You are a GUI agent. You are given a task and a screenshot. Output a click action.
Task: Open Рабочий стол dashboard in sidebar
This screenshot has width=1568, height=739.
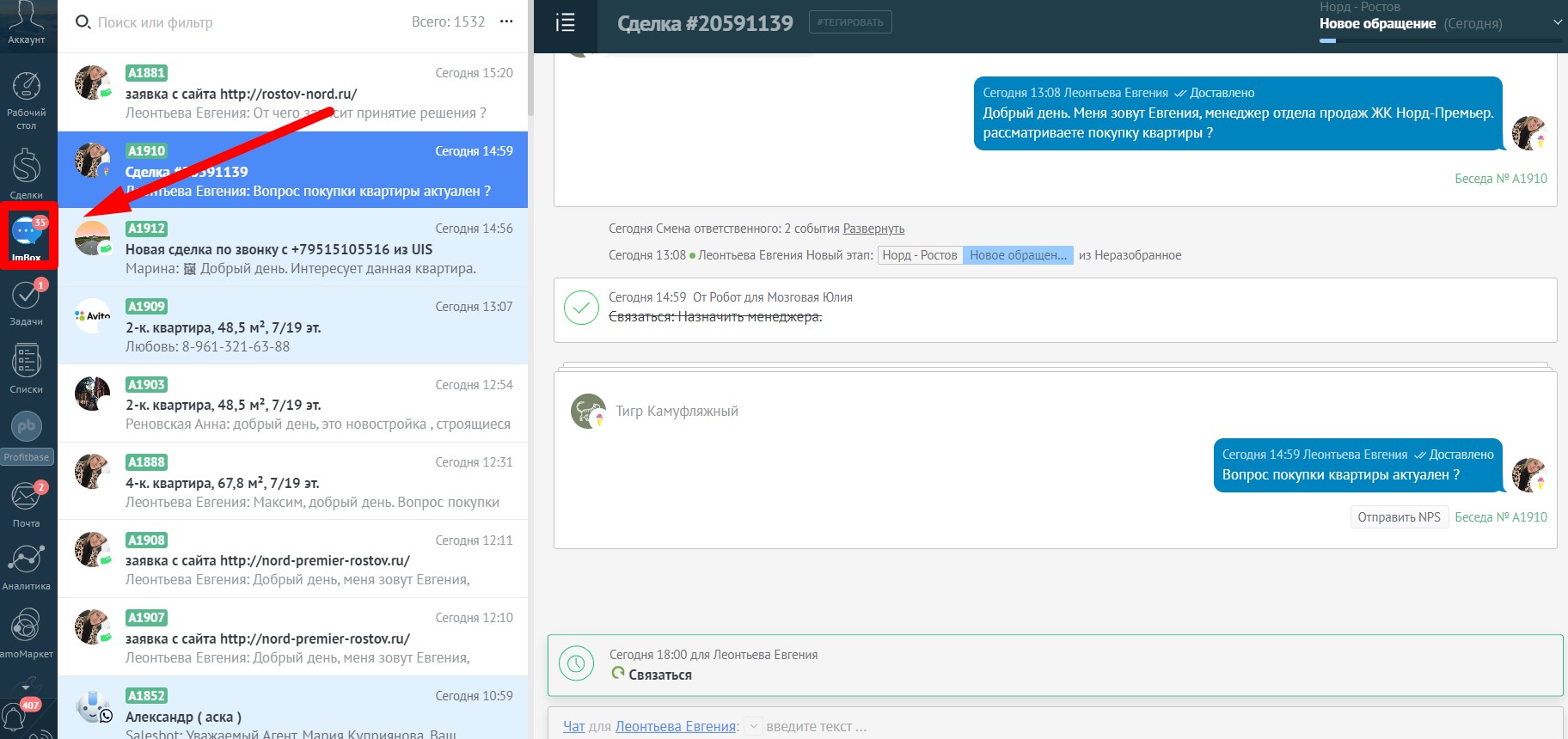coord(27,99)
